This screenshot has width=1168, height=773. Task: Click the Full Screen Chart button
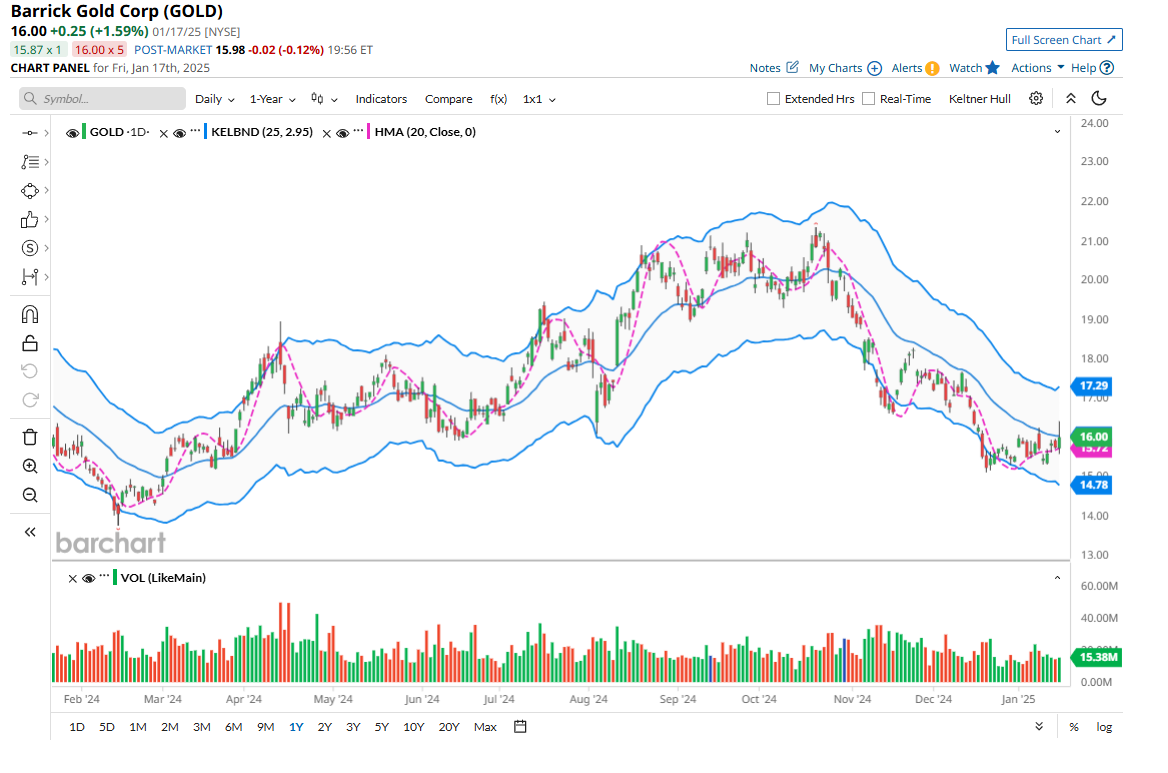pos(1064,40)
